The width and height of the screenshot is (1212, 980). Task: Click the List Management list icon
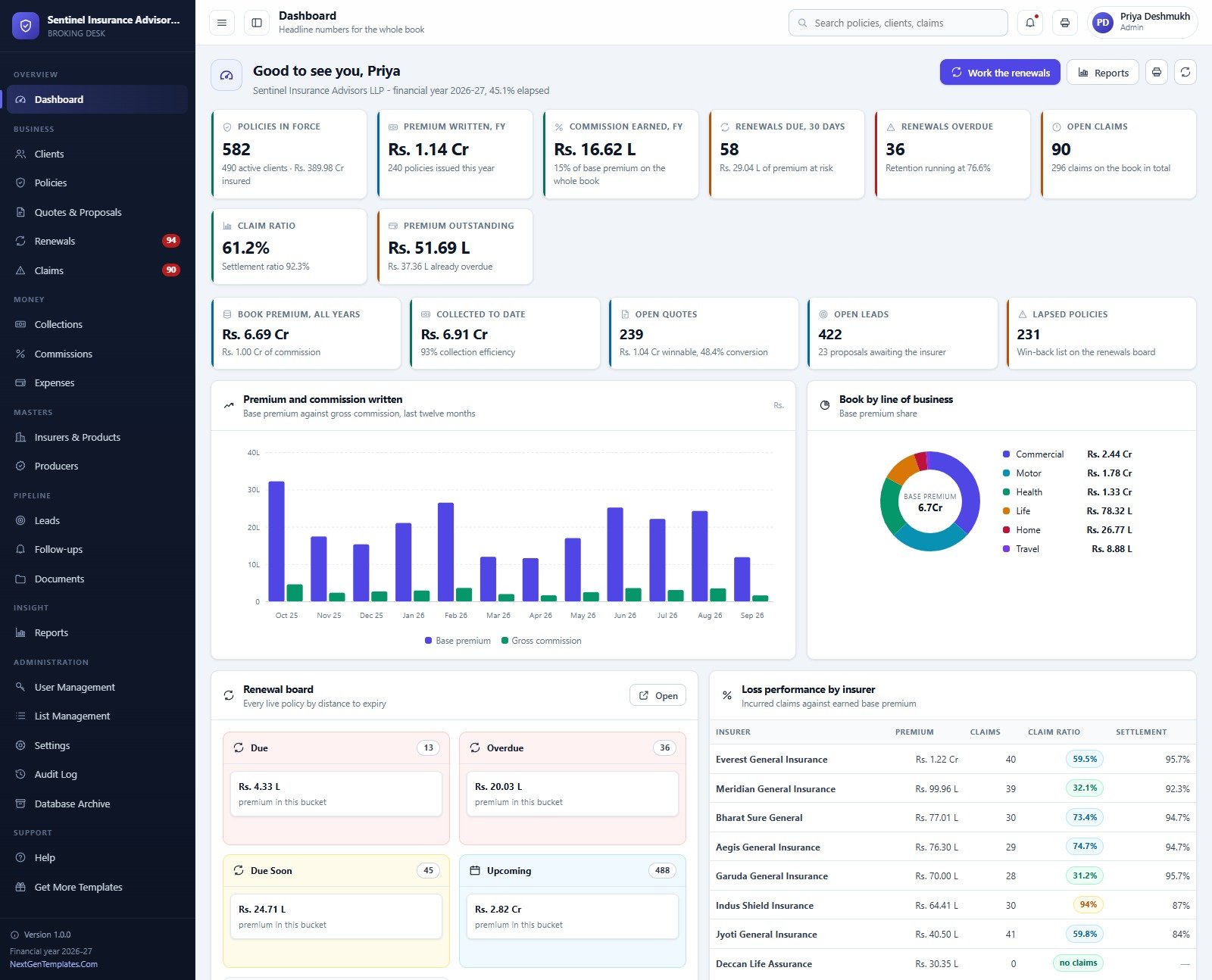point(20,716)
